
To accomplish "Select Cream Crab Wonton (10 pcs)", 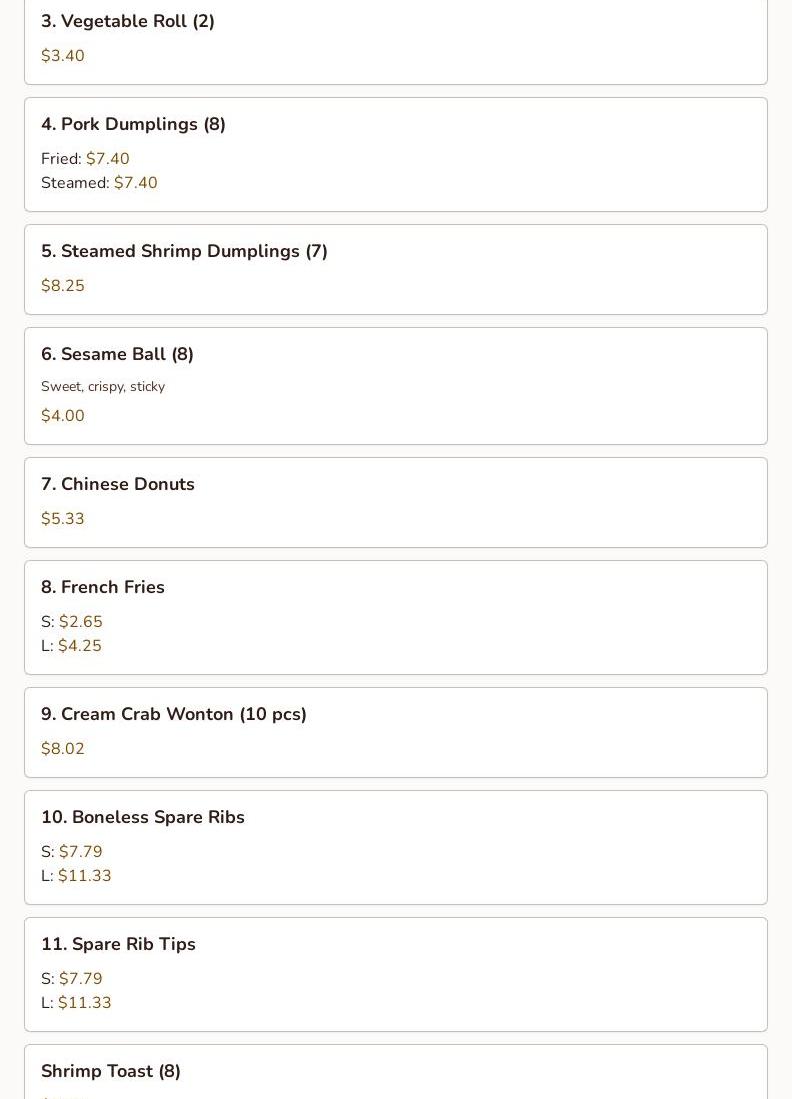I will point(395,732).
